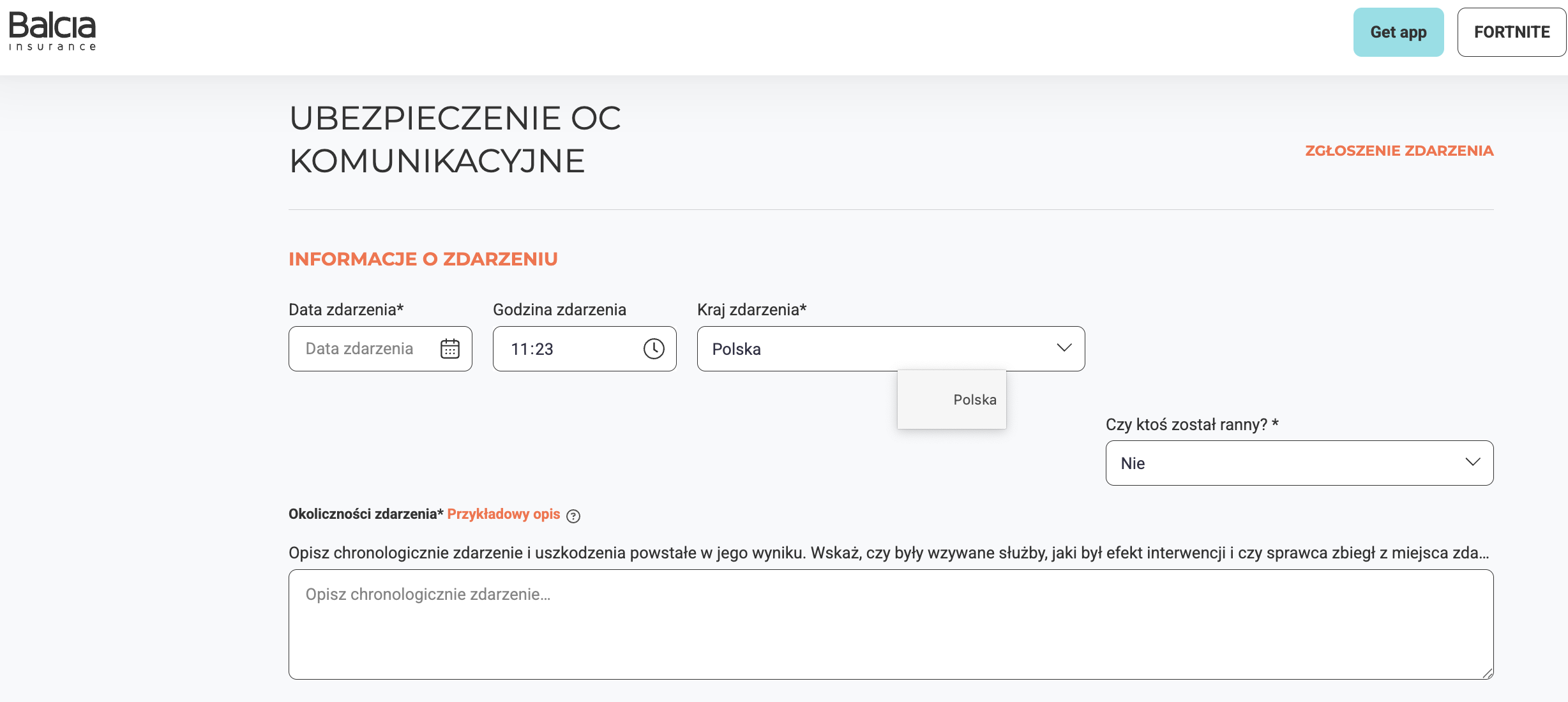Switch to the ZGŁOSZENIE ZDARZENIA section
Viewport: 1568px width, 702px height.
[x=1399, y=151]
